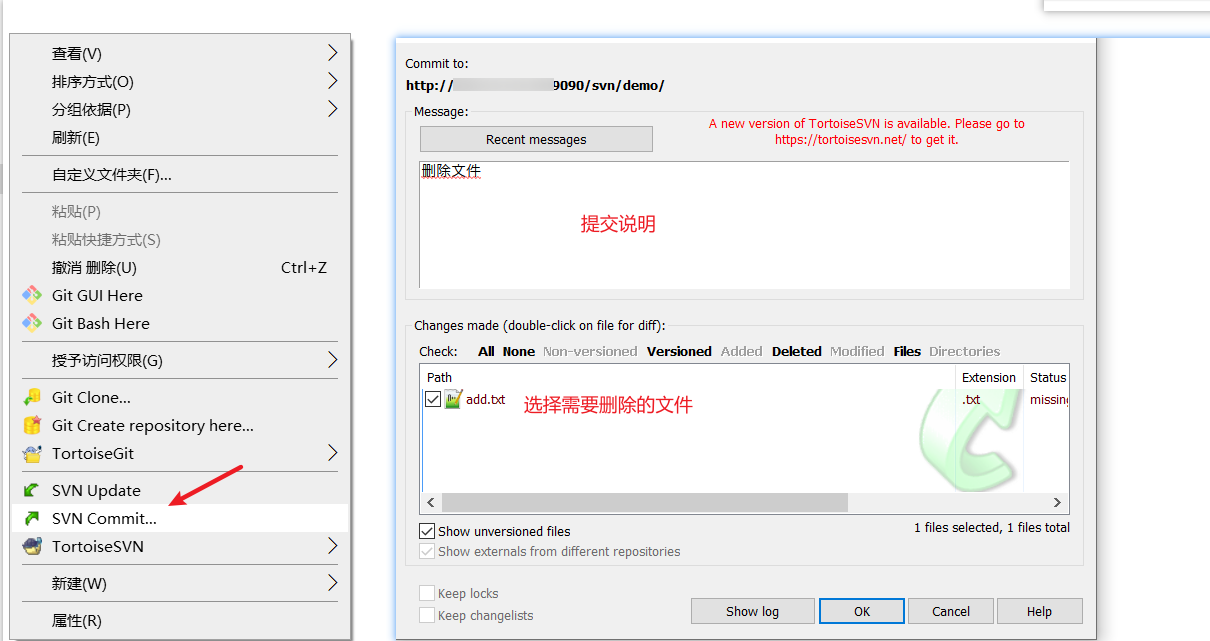Click the Git Bash Here icon
Viewport: 1210px width, 641px height.
[x=32, y=323]
